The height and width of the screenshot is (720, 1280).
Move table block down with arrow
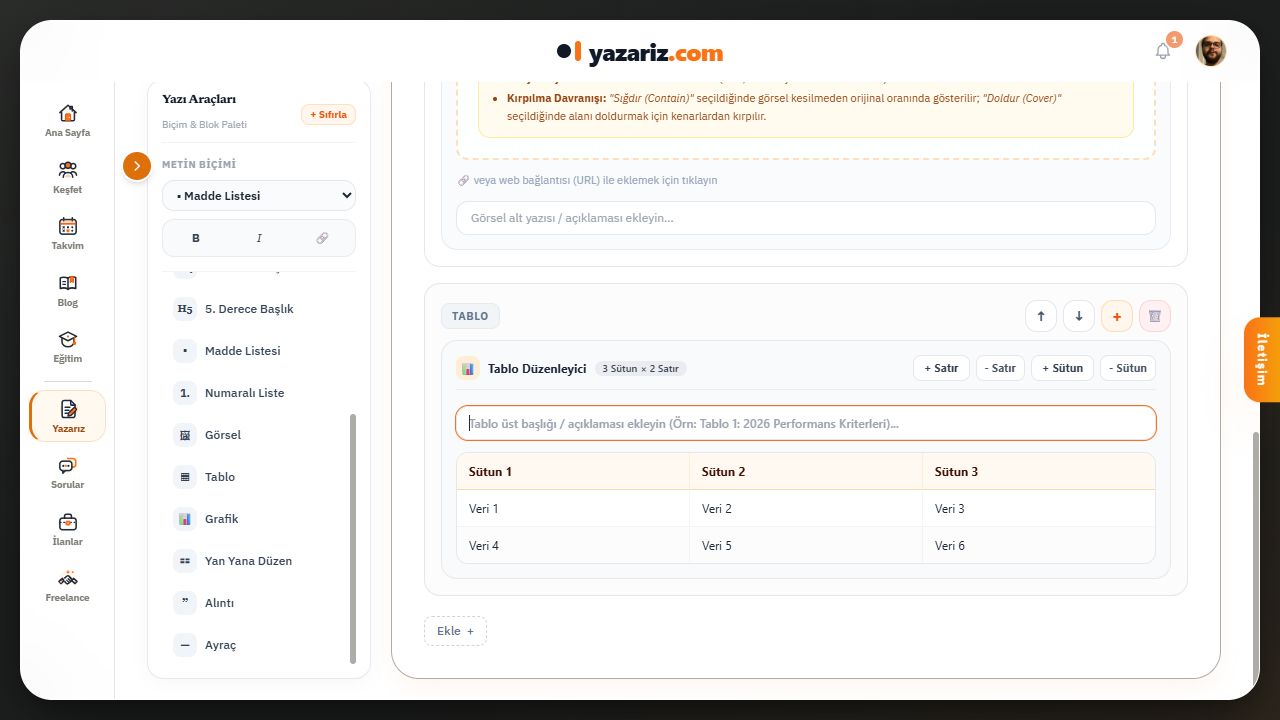[x=1079, y=316]
